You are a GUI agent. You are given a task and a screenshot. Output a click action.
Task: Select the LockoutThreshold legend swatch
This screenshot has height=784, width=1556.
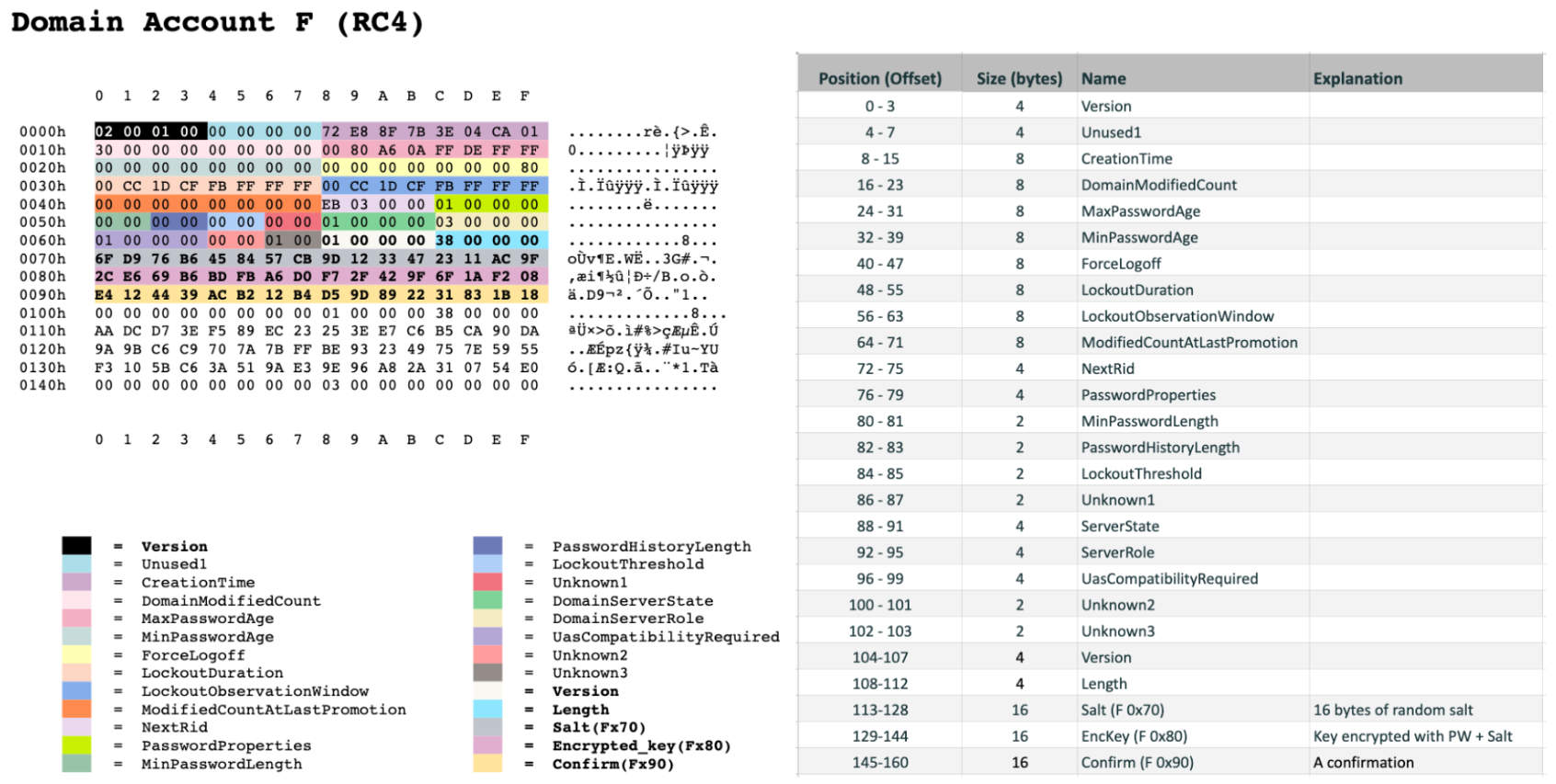point(487,563)
